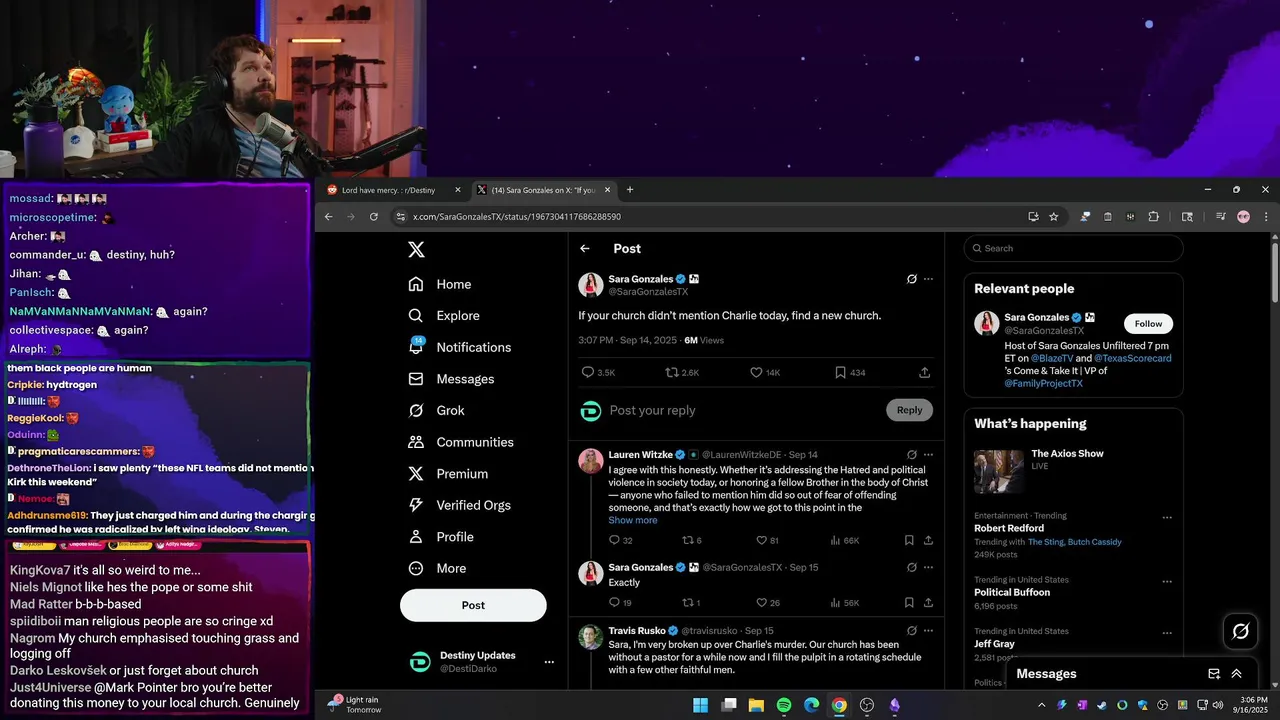1280x720 pixels.
Task: Open Grok in the X sidebar
Action: (x=437, y=410)
